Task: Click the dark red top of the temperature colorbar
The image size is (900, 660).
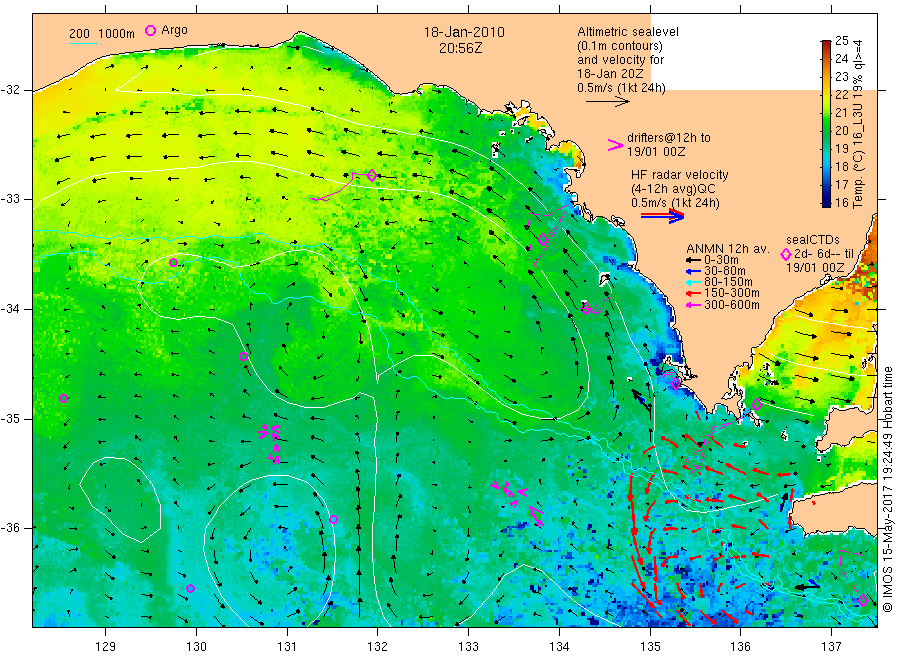Action: tap(826, 44)
